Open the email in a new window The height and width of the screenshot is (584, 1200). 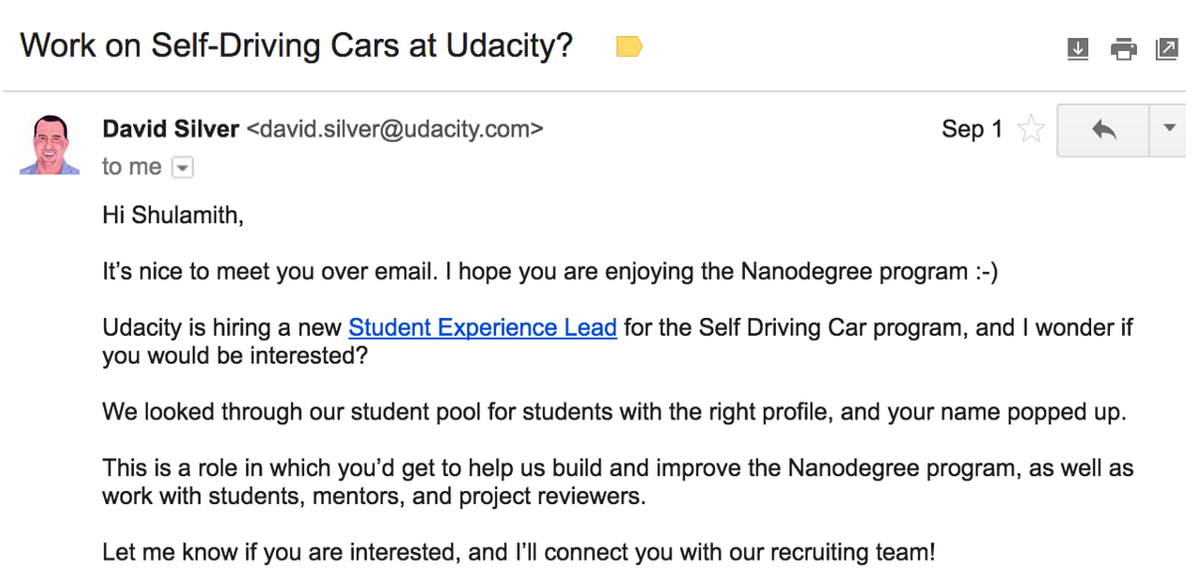click(x=1166, y=48)
